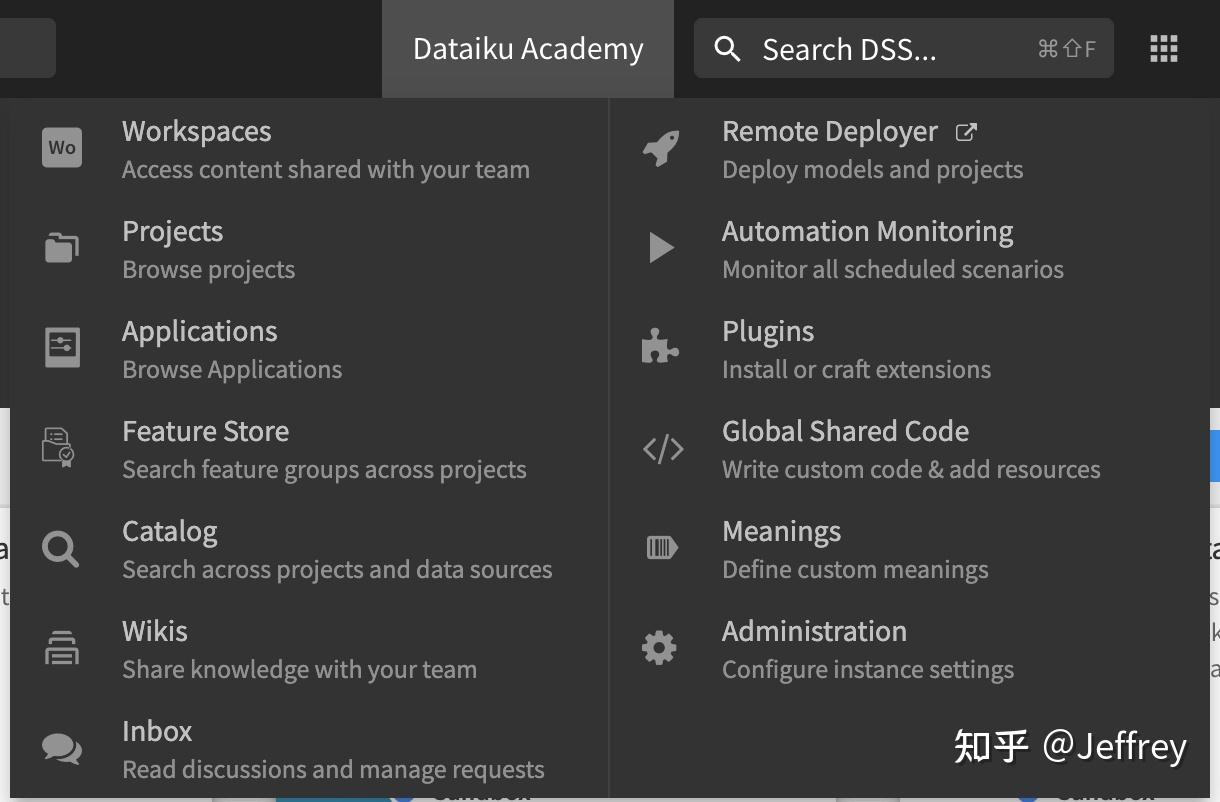
Task: Click the Projects folder icon
Action: [61, 247]
